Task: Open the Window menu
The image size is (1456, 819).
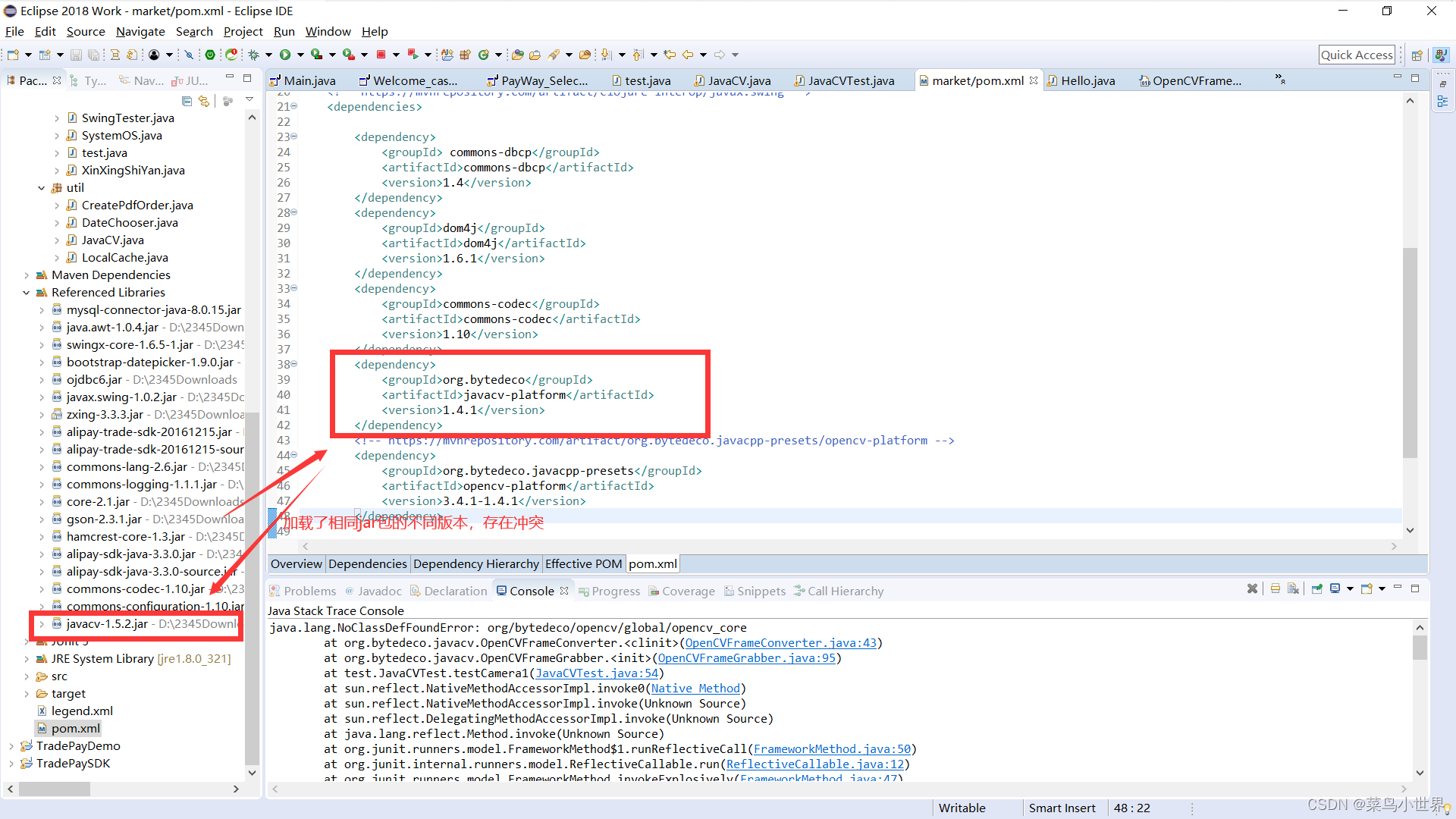Action: click(x=328, y=31)
